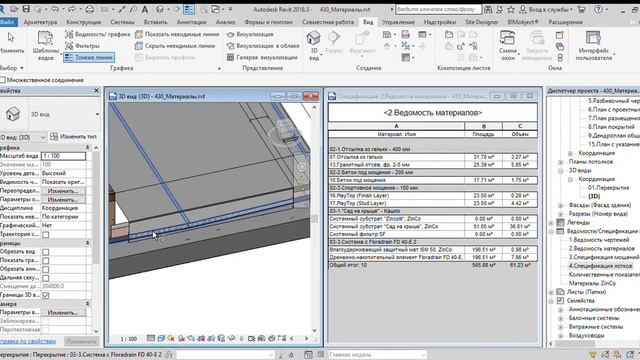This screenshot has height=360, width=640.
Task: Toggle Показать гра... checkbox
Action: coord(46,261)
